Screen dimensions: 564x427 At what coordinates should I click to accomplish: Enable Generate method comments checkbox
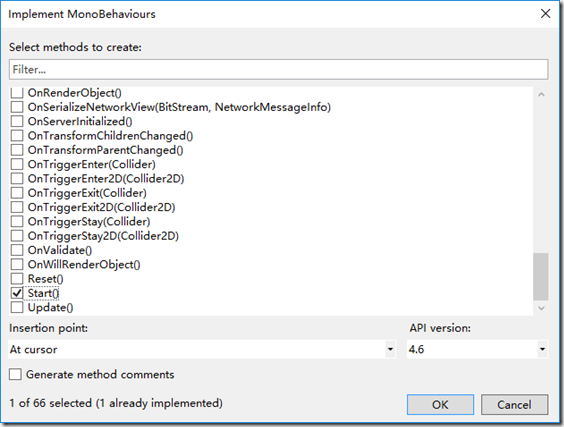coord(15,374)
